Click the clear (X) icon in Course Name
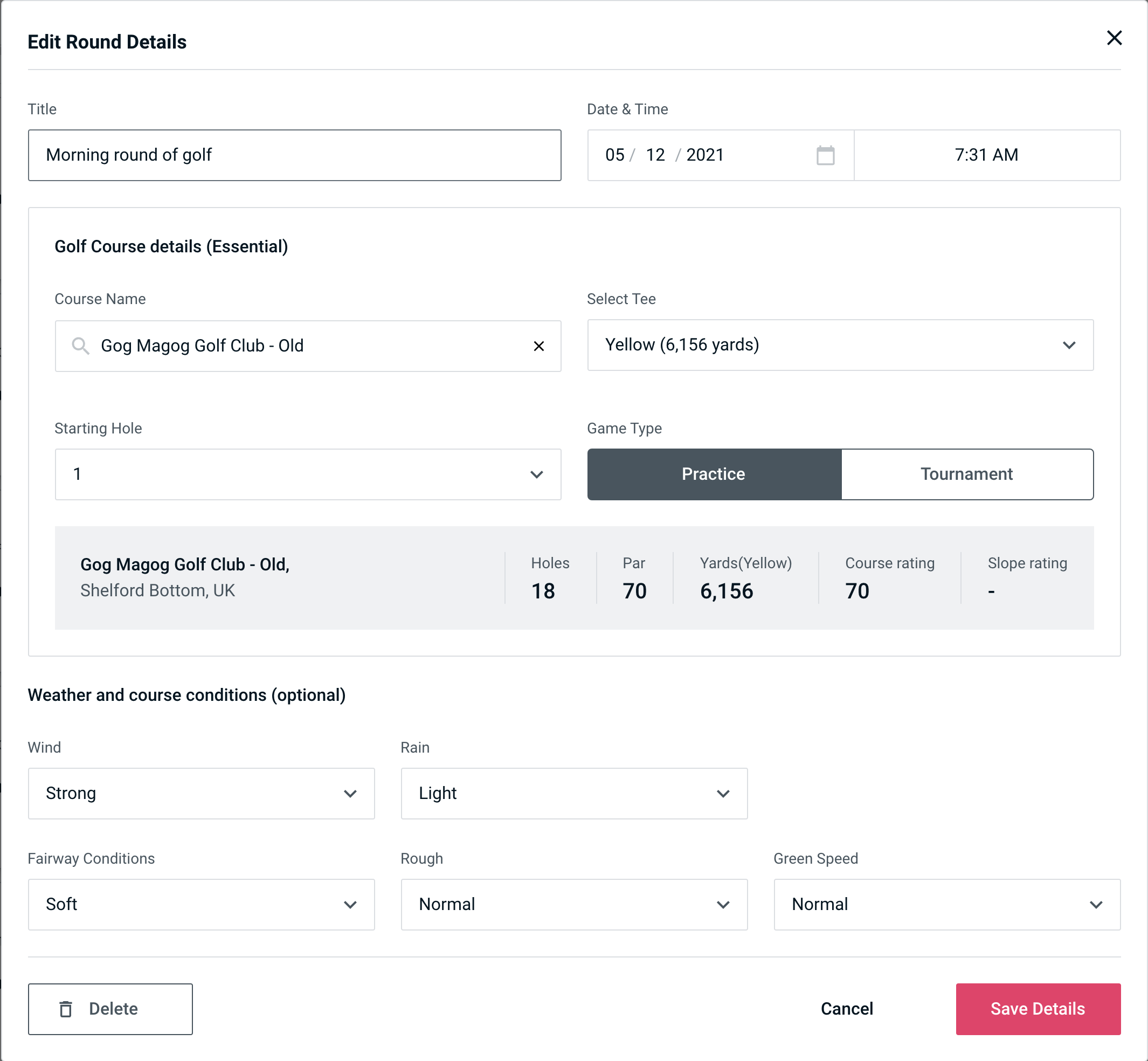The width and height of the screenshot is (1148, 1061). point(540,345)
